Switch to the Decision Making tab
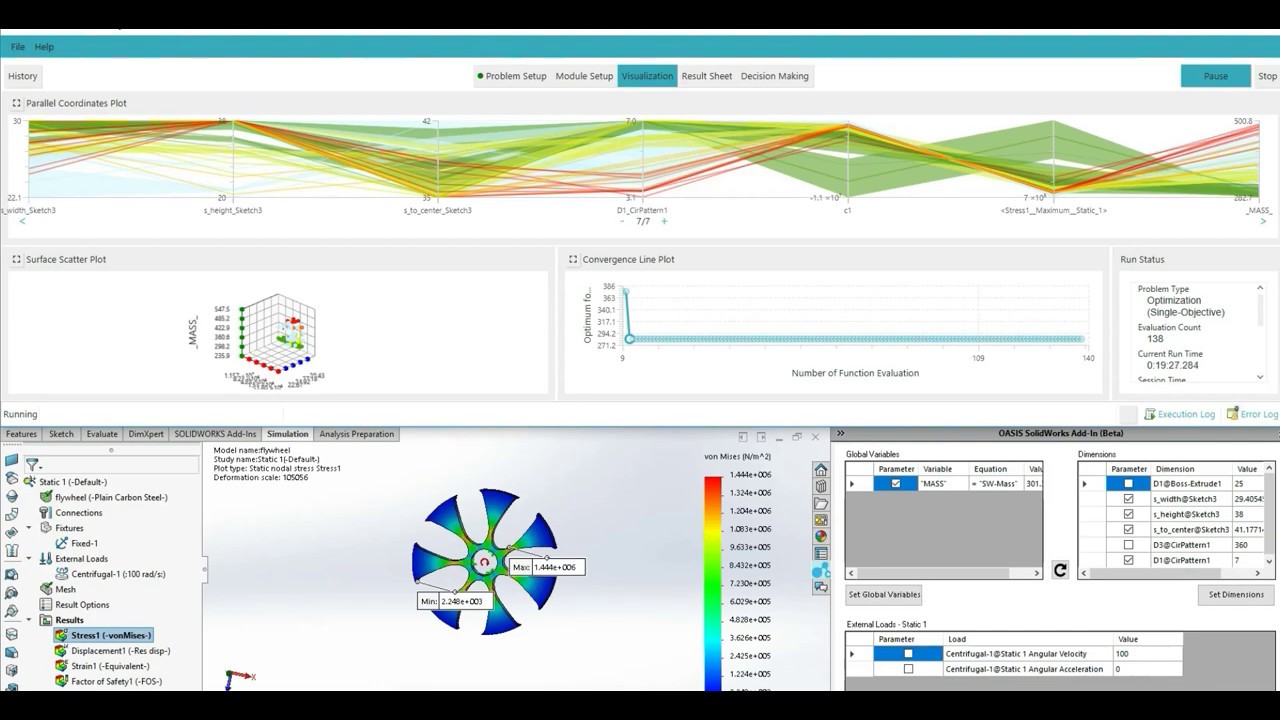Image resolution: width=1280 pixels, height=720 pixels. tap(775, 76)
